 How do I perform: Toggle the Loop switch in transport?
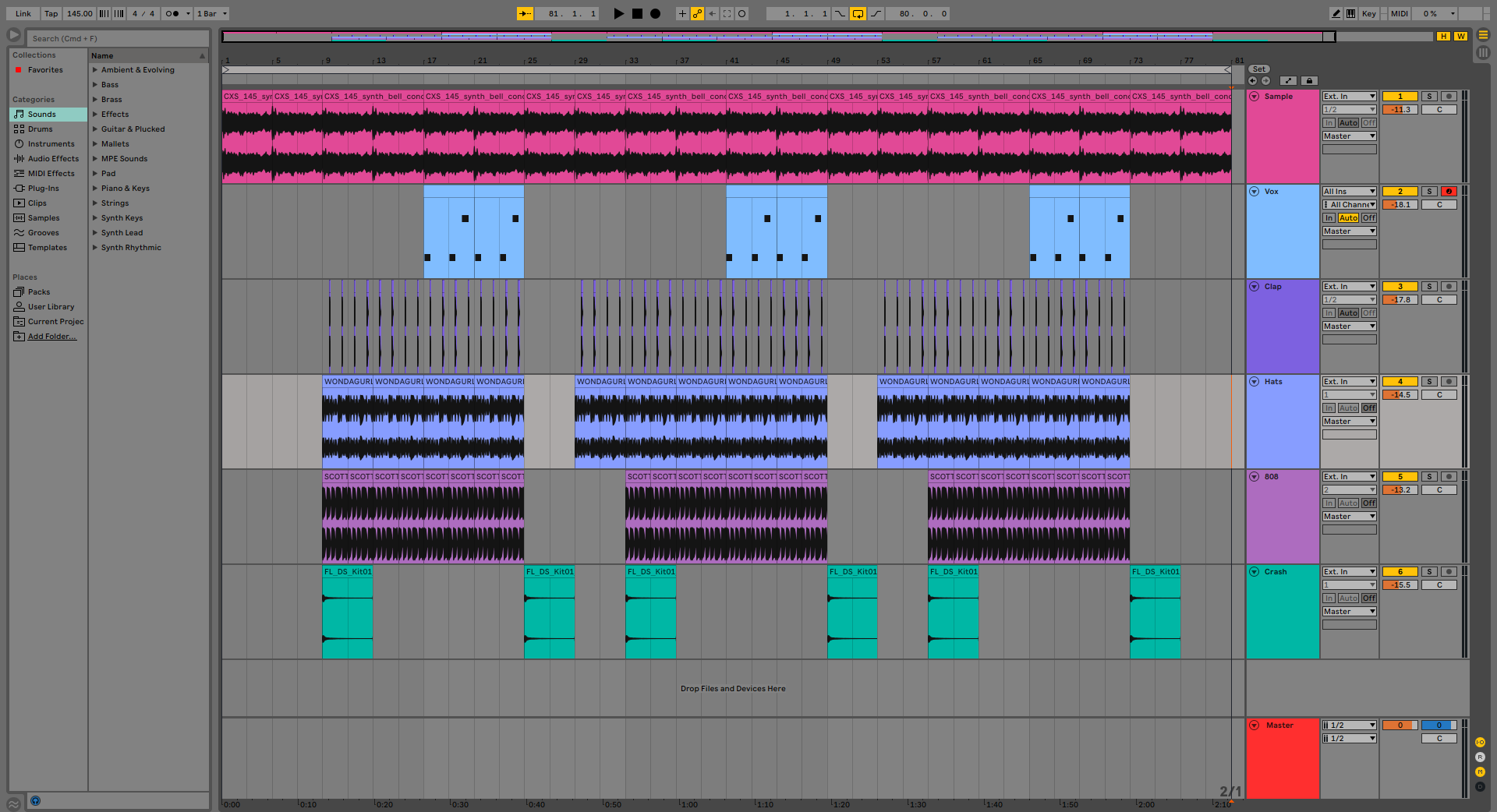(x=858, y=13)
